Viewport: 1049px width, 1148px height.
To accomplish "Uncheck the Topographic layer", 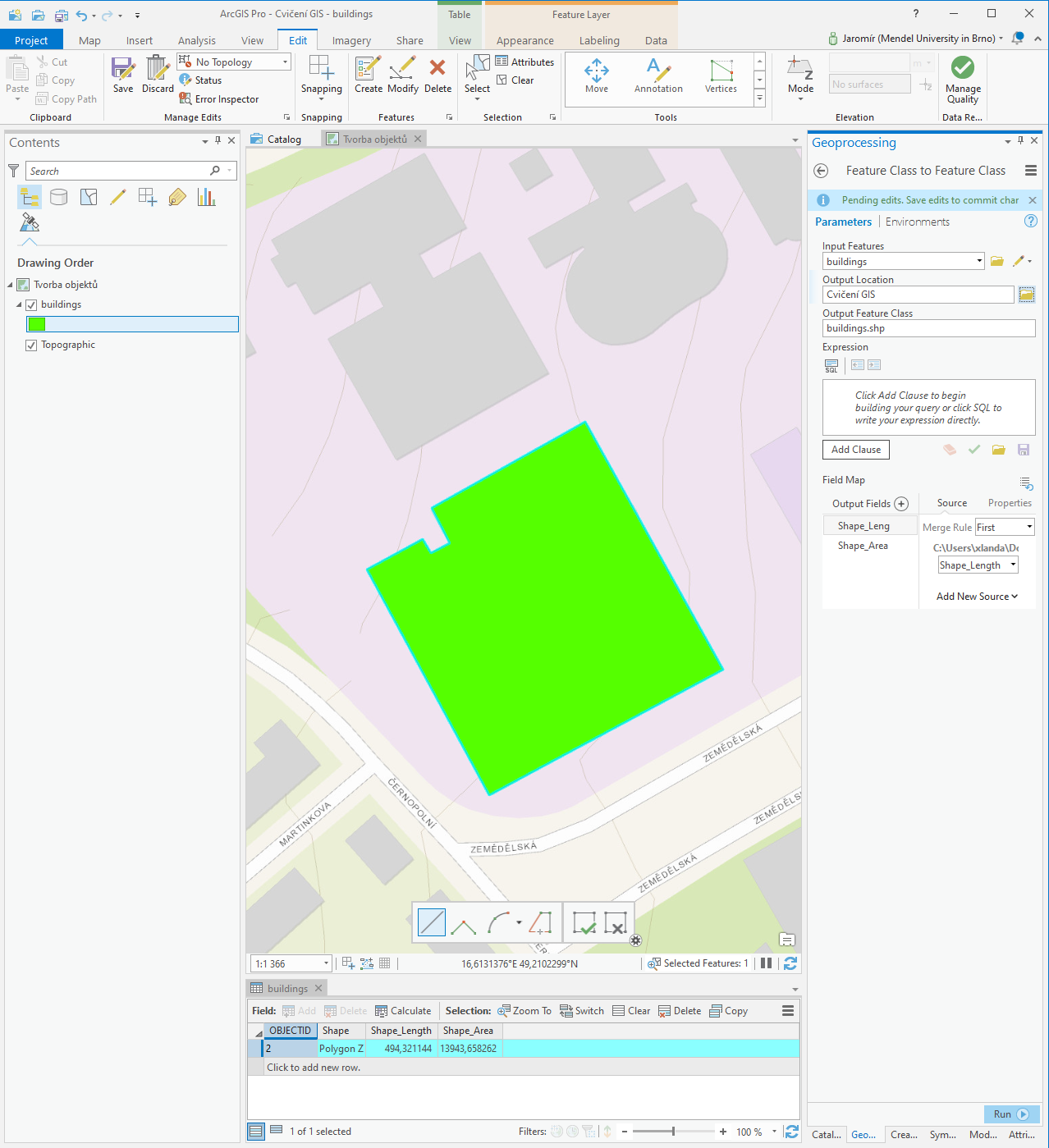I will click(30, 345).
